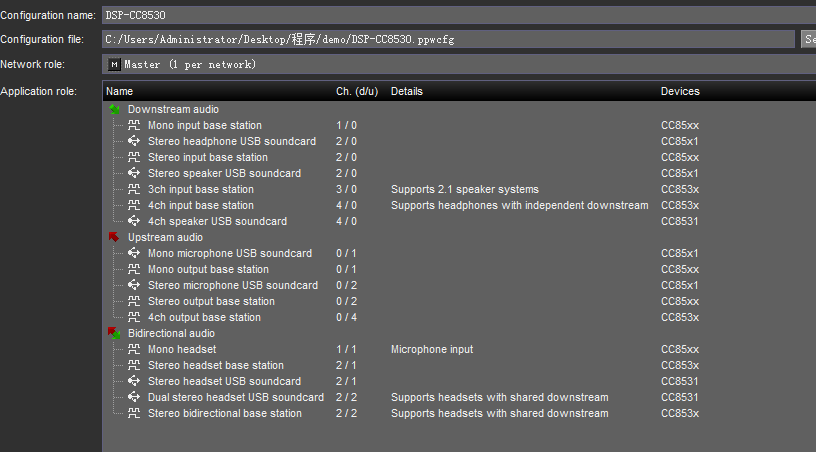Click the Stereo headphone USB soundcard icon
Screen dimensions: 816x452
tap(134, 141)
